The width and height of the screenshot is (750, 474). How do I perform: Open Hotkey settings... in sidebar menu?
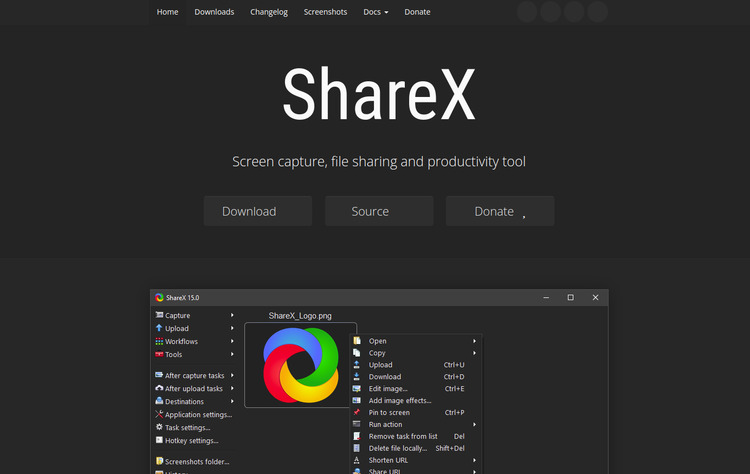click(191, 441)
